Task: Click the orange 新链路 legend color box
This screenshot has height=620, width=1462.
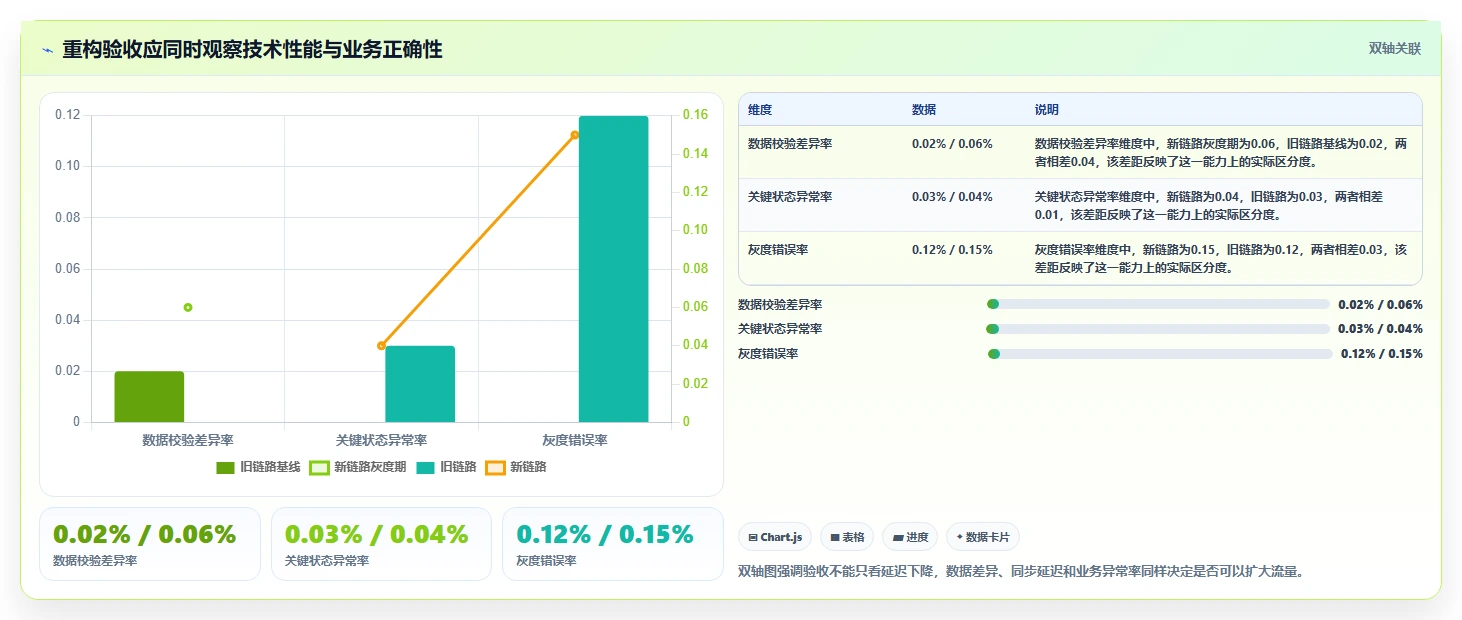Action: (495, 467)
